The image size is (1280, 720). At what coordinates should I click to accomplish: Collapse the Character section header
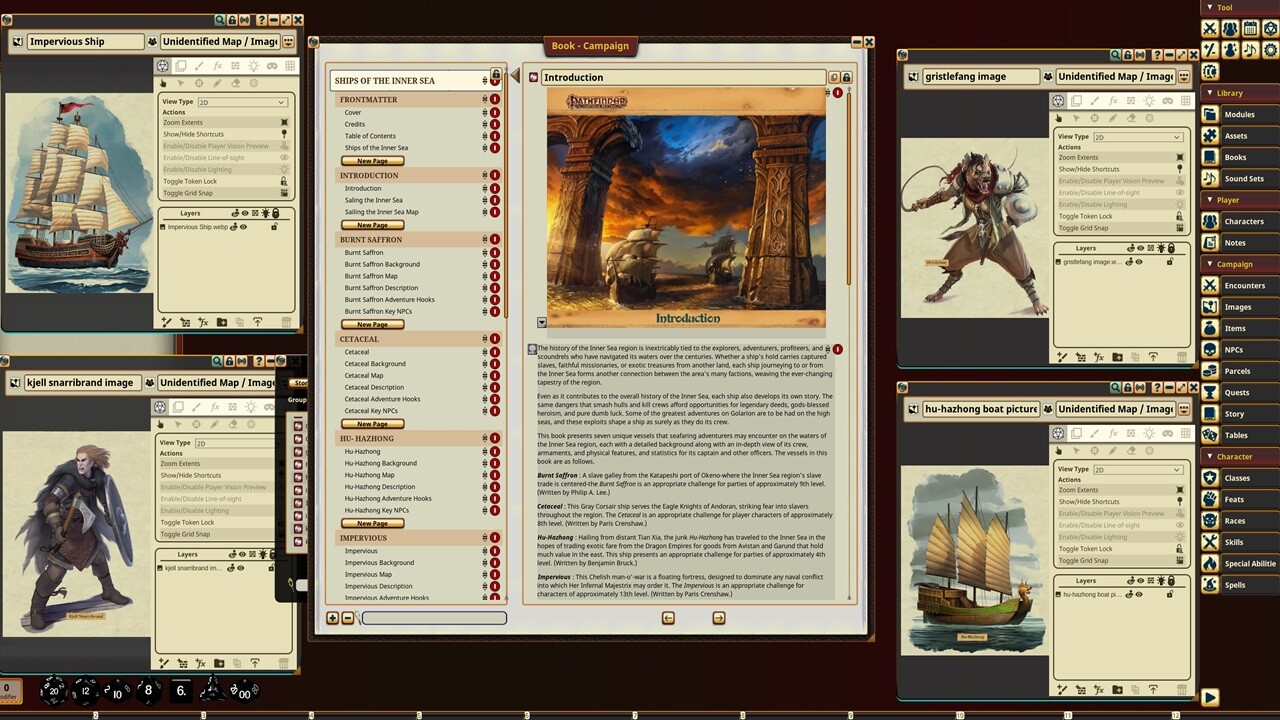coord(1208,456)
